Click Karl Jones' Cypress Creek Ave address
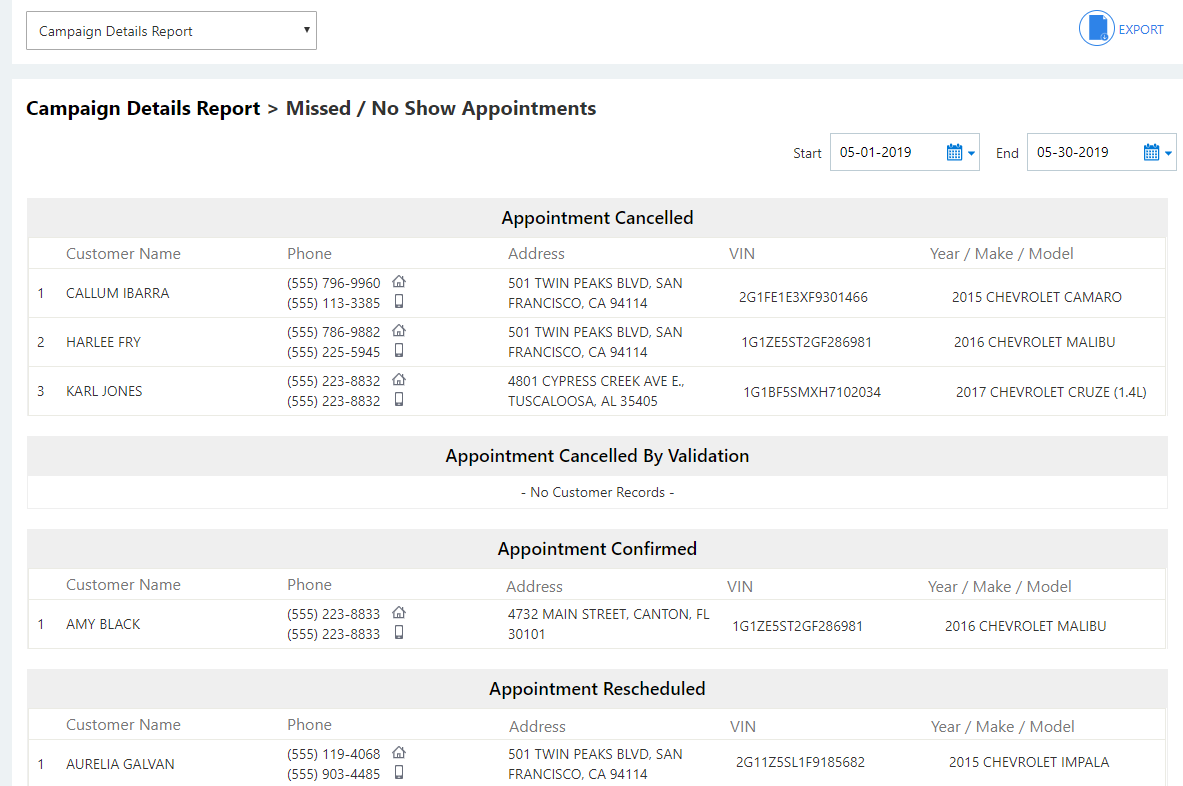This screenshot has height=786, width=1183. [x=596, y=391]
